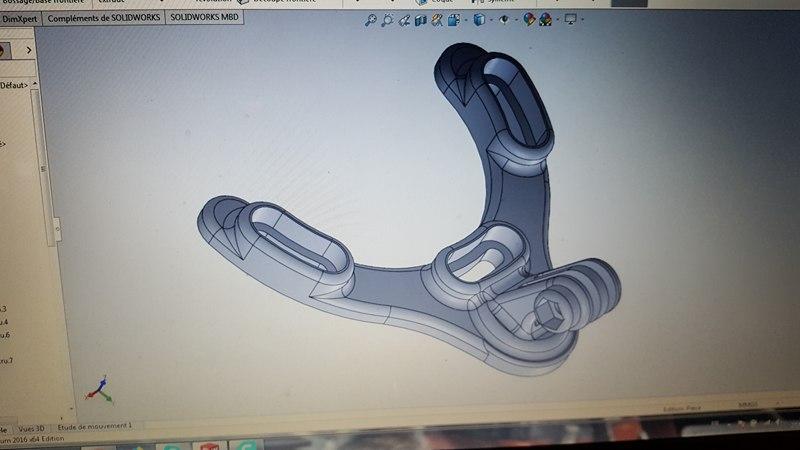Screen dimensions: 800x450
Task: Click the View Settings monitor icon
Action: (x=570, y=19)
